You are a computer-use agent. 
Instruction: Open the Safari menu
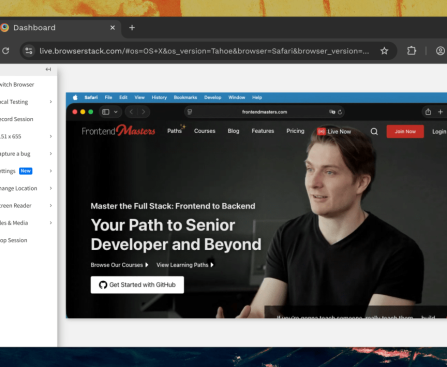(91, 97)
